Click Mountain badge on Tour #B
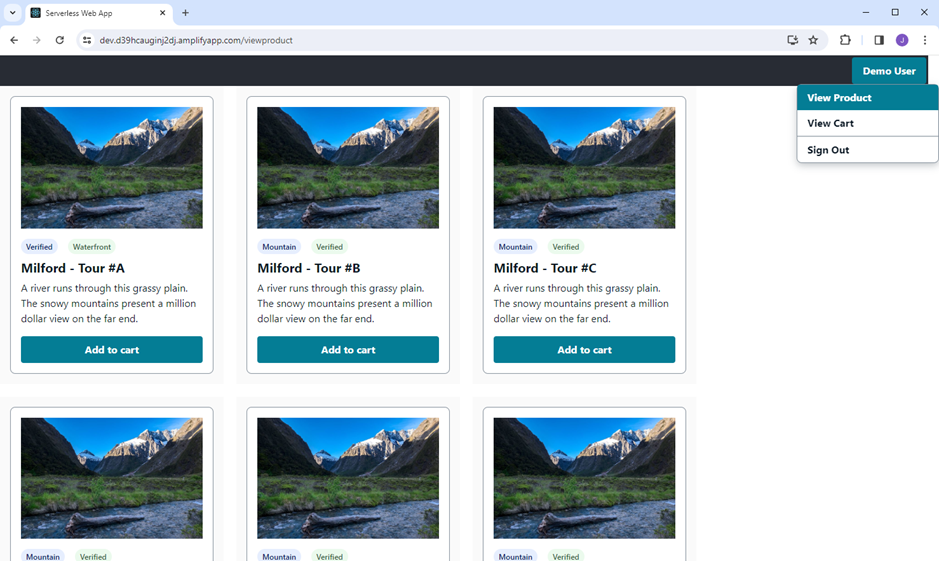Image resolution: width=939 pixels, height=561 pixels. coord(279,247)
